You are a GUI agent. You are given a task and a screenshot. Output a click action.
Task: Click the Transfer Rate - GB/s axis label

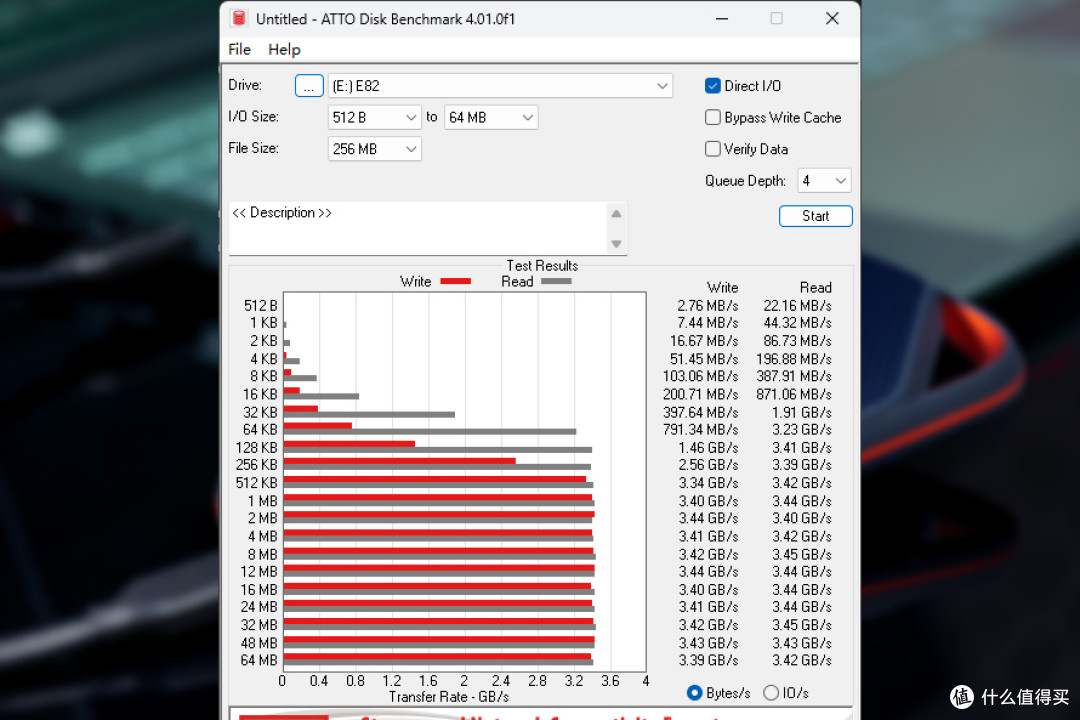(x=448, y=697)
